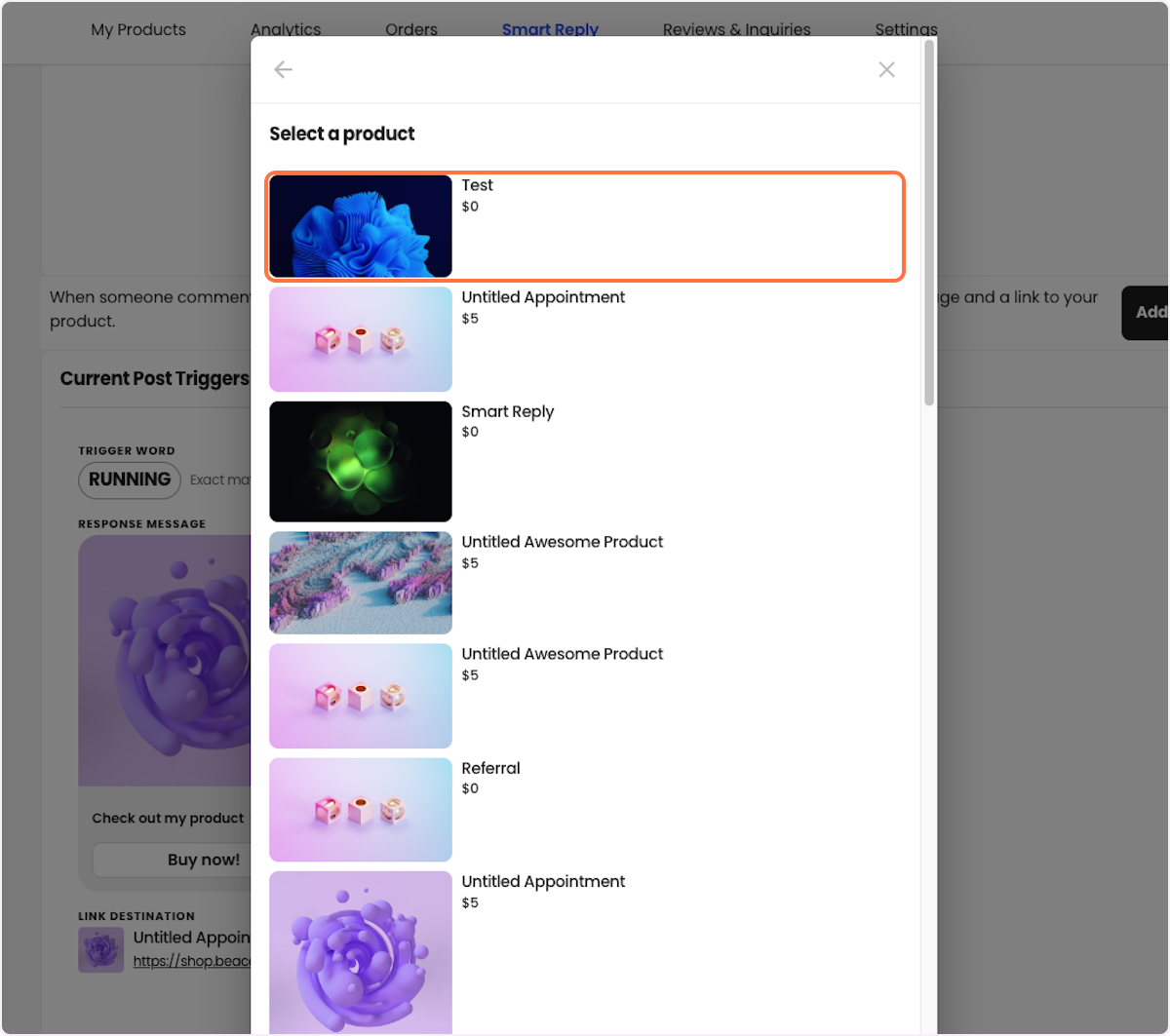
Task: Open Reviews & Inquiries tab
Action: 737,29
